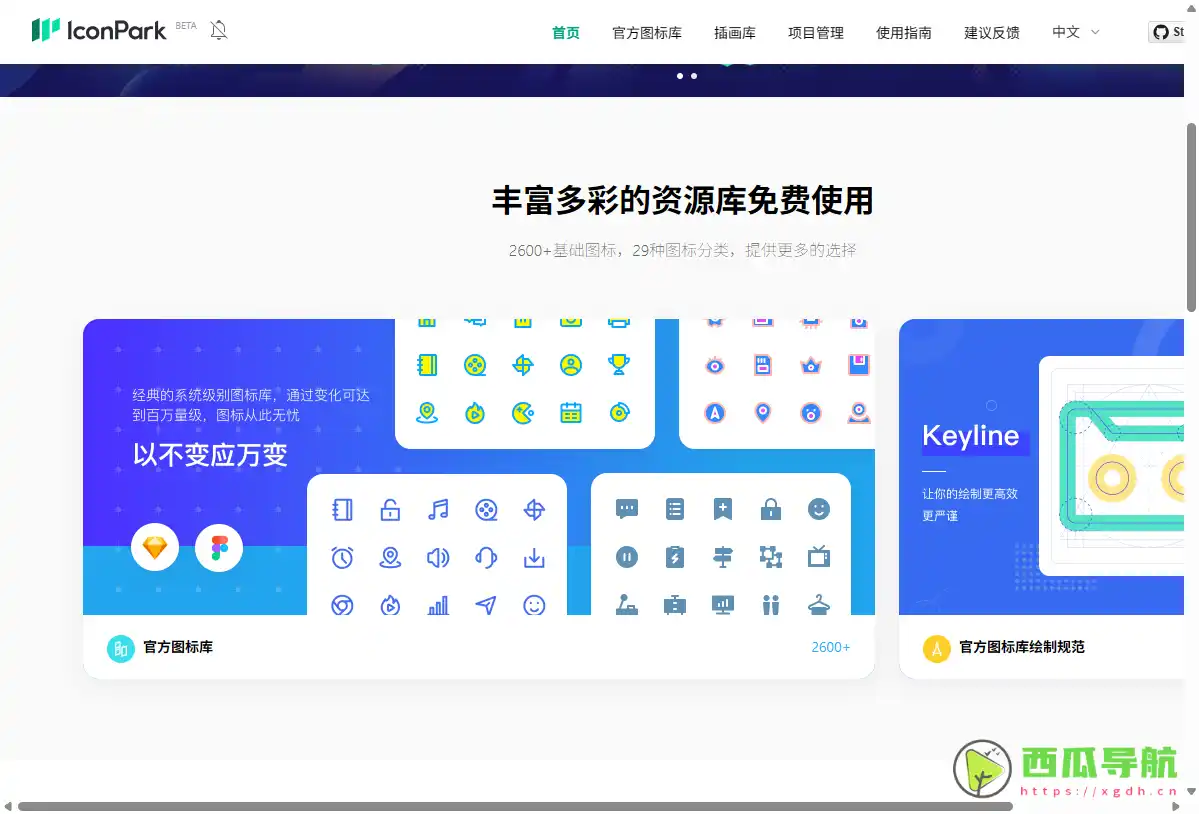Open the 中文 language dropdown
The height and width of the screenshot is (814, 1199).
pos(1074,32)
